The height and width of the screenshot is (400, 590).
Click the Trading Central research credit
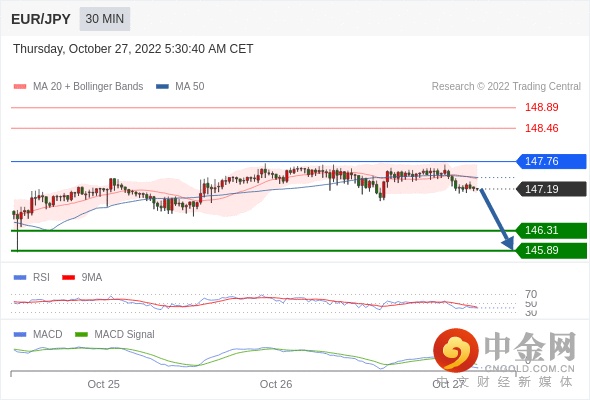point(506,87)
